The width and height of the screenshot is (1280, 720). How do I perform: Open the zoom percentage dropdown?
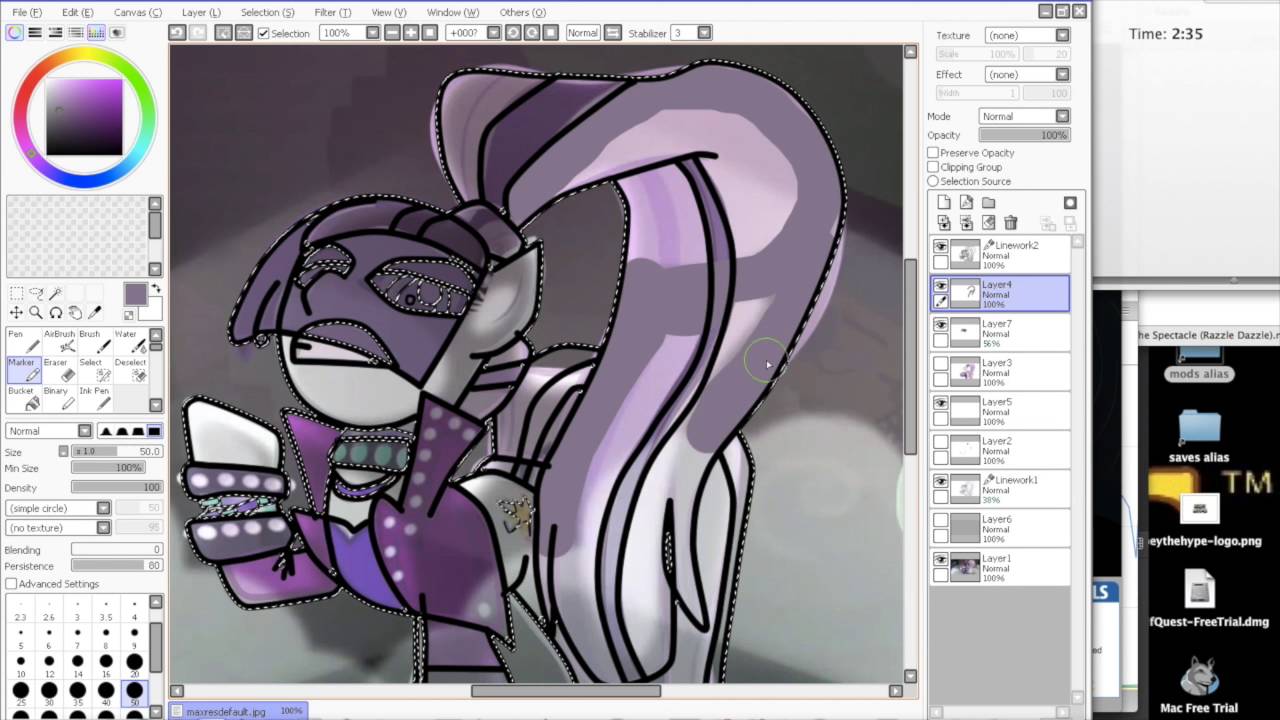tap(372, 33)
